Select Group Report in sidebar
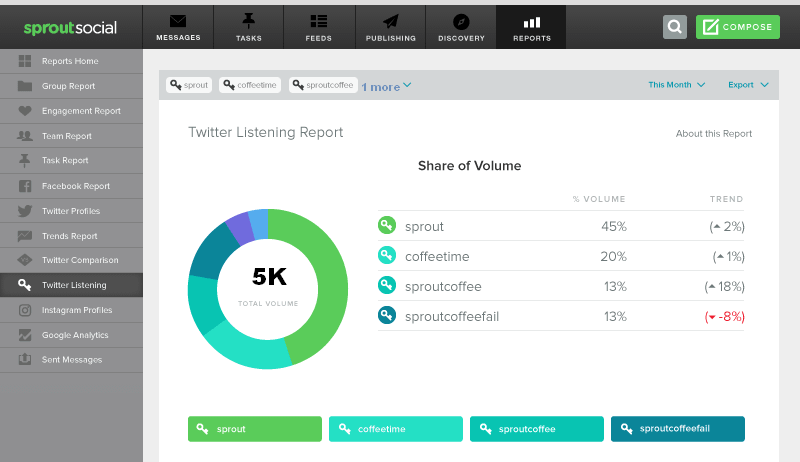 [71, 86]
